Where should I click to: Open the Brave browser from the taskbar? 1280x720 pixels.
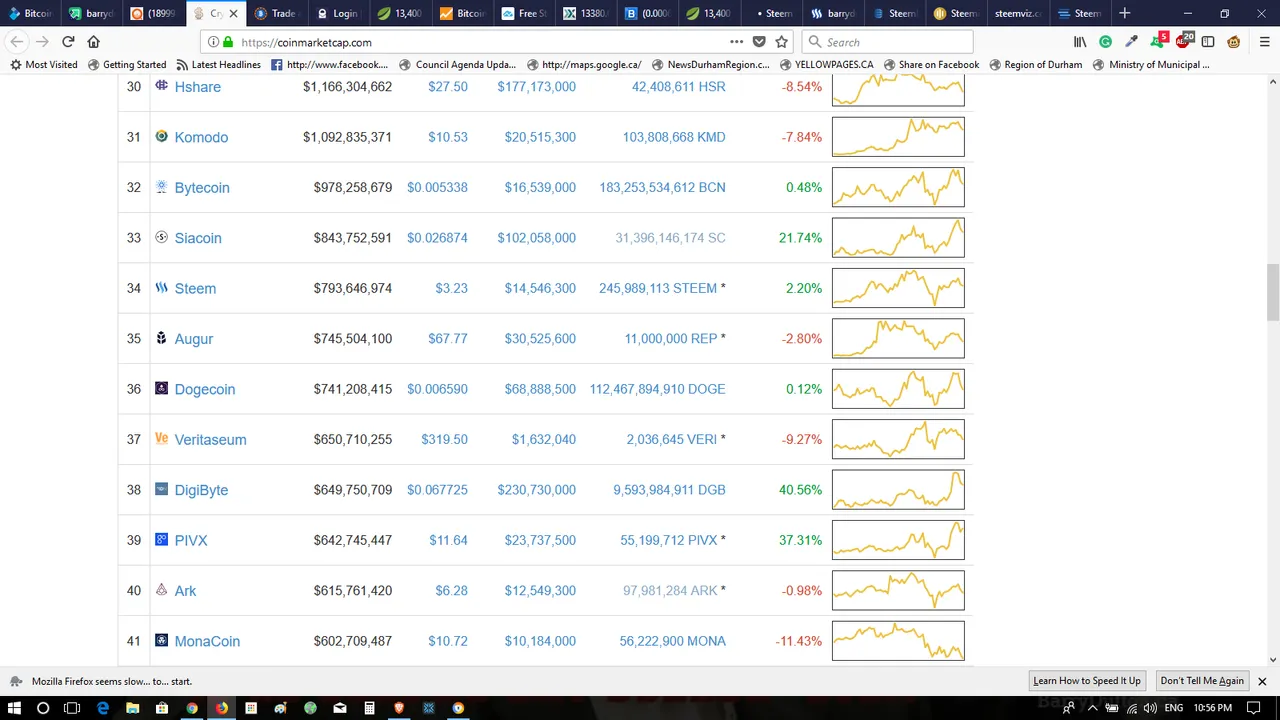pos(399,708)
